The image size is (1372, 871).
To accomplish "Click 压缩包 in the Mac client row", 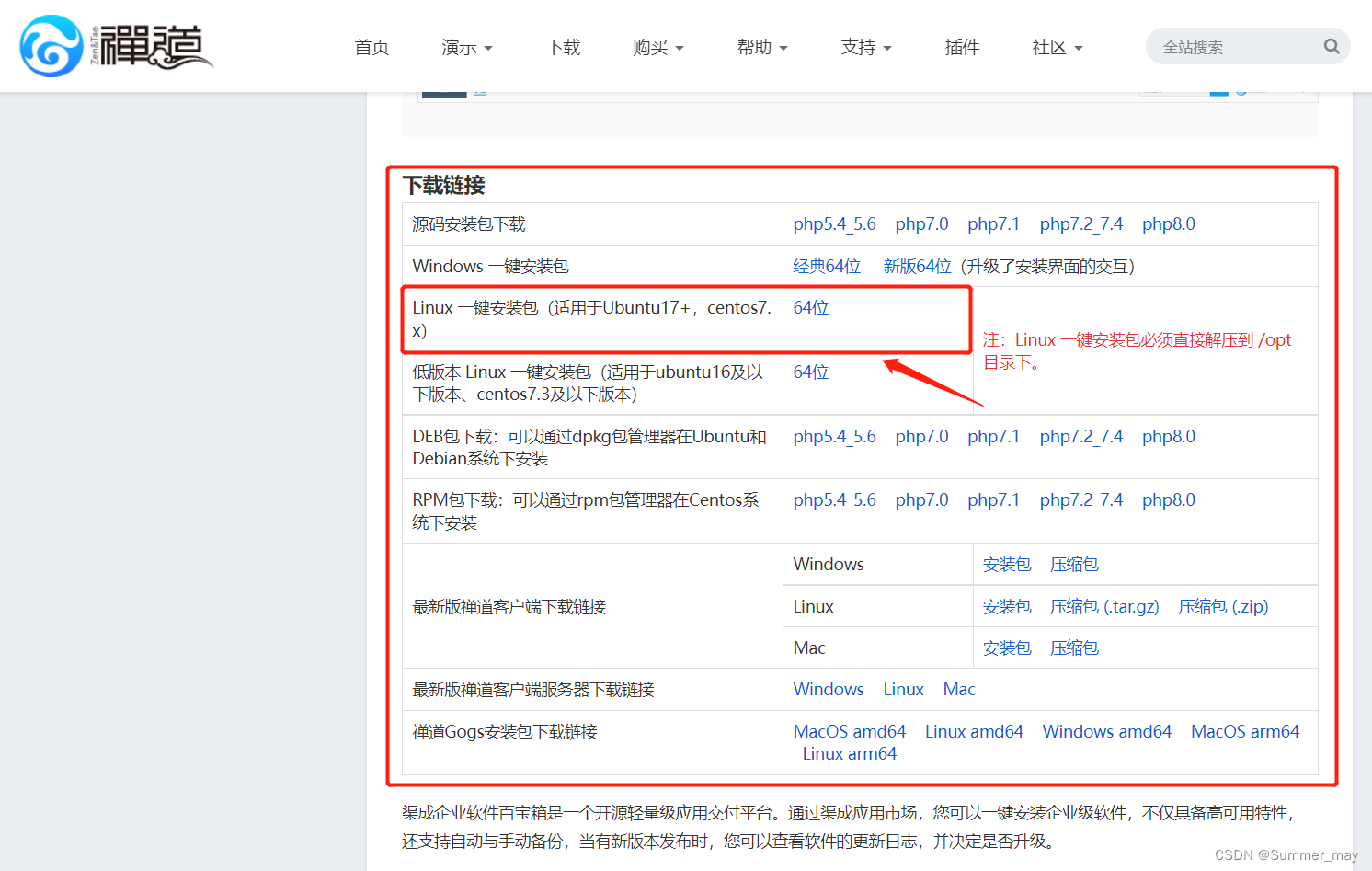I will (x=1074, y=648).
